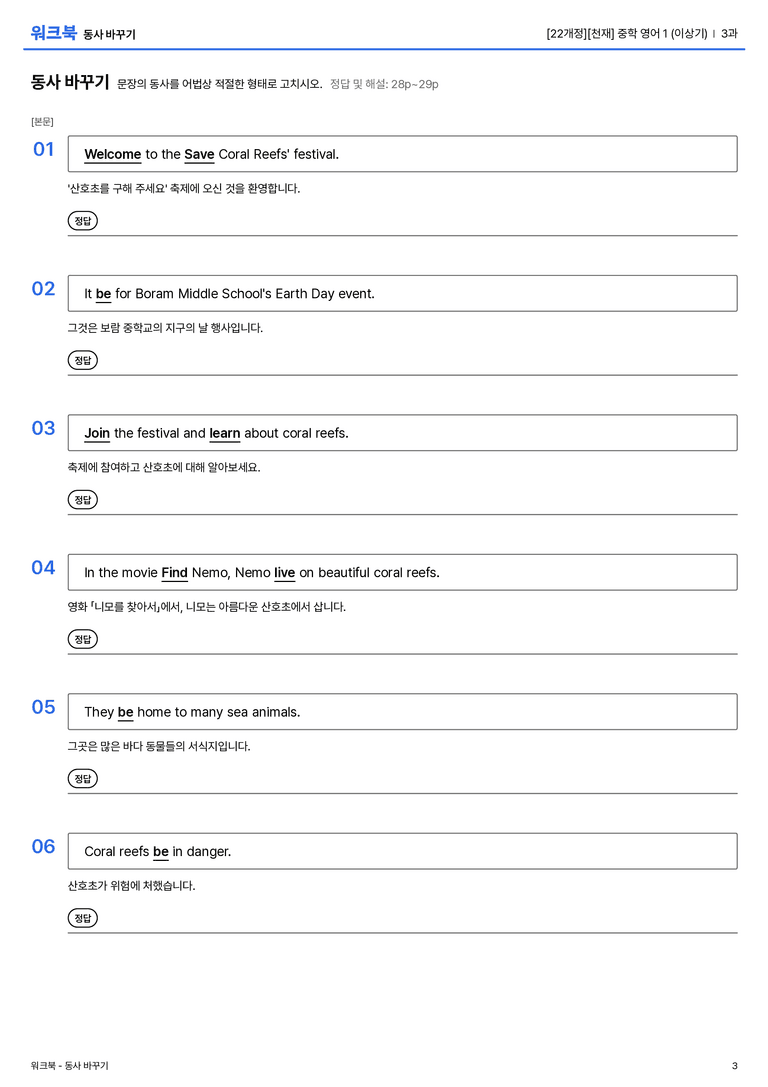
Task: Click the underlined be in They be home sentence
Action: point(125,712)
